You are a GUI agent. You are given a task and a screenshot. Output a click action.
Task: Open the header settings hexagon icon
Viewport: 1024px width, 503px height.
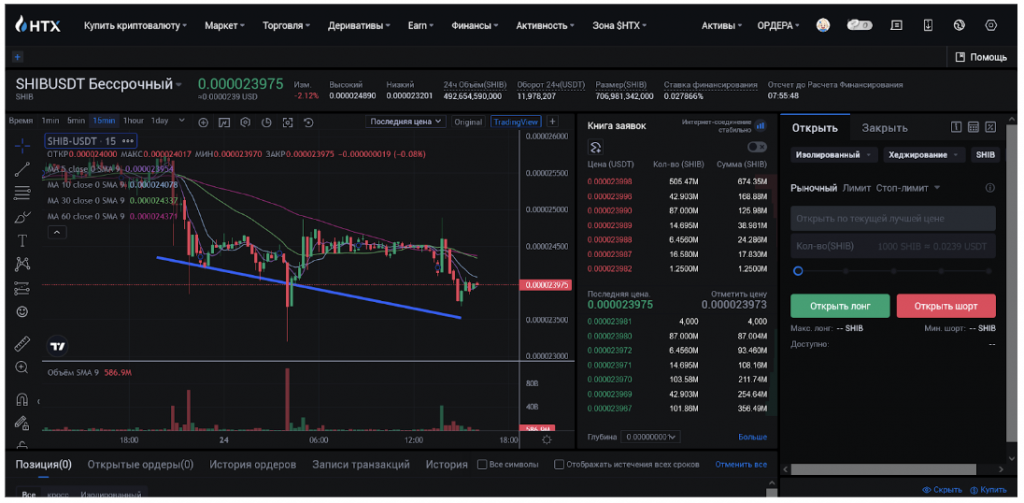(991, 25)
